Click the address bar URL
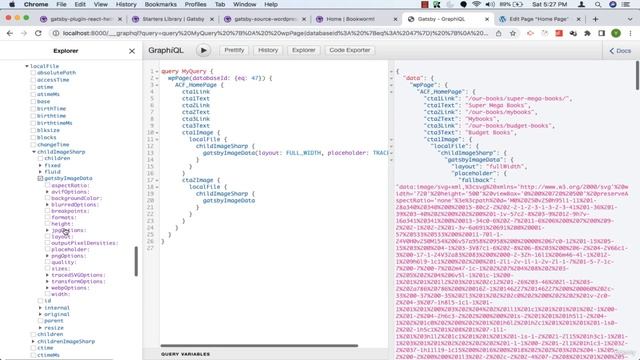 275,33
